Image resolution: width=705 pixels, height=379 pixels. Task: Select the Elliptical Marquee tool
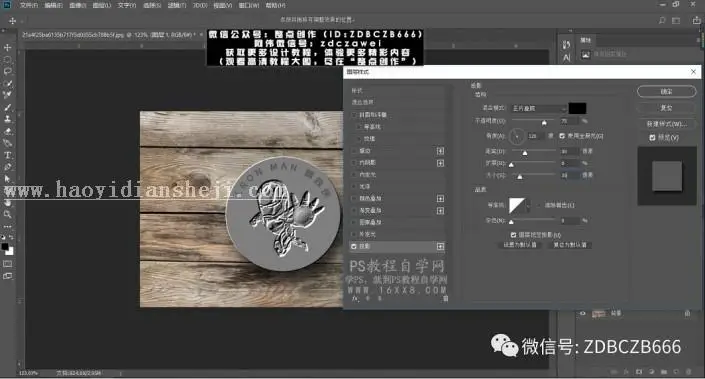[x=8, y=59]
